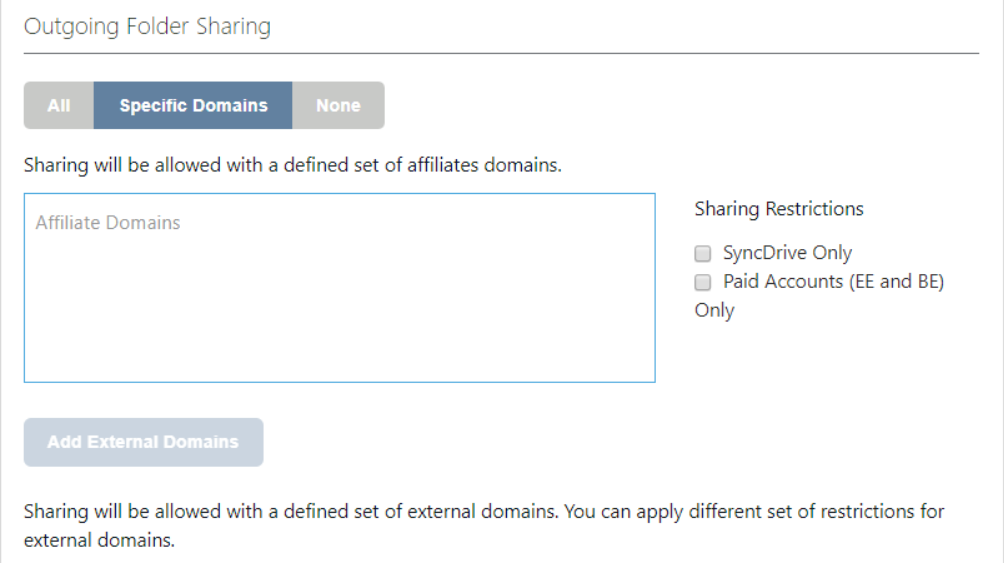Viewport: 1004px width, 567px height.
Task: Click the "Paid Accounts (EE and BE)" label text
Action: pyautogui.click(x=833, y=282)
